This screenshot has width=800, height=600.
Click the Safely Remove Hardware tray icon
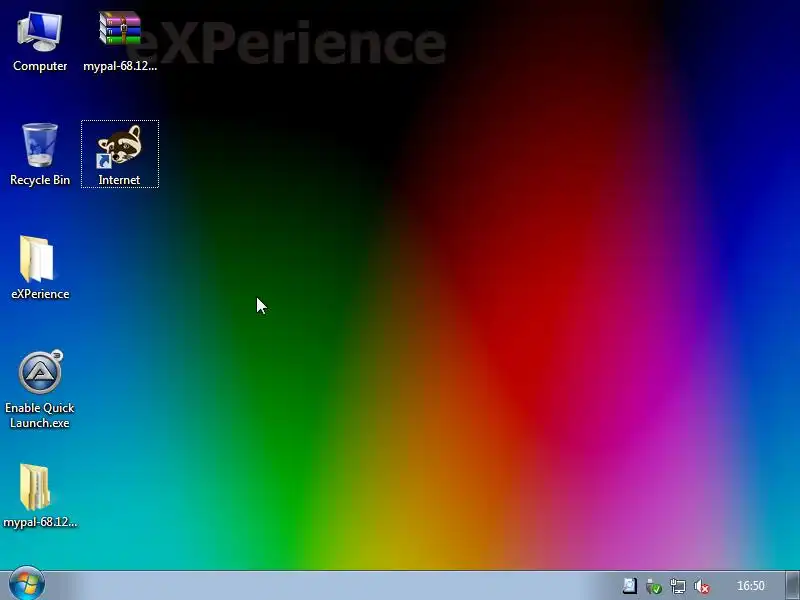[x=654, y=586]
